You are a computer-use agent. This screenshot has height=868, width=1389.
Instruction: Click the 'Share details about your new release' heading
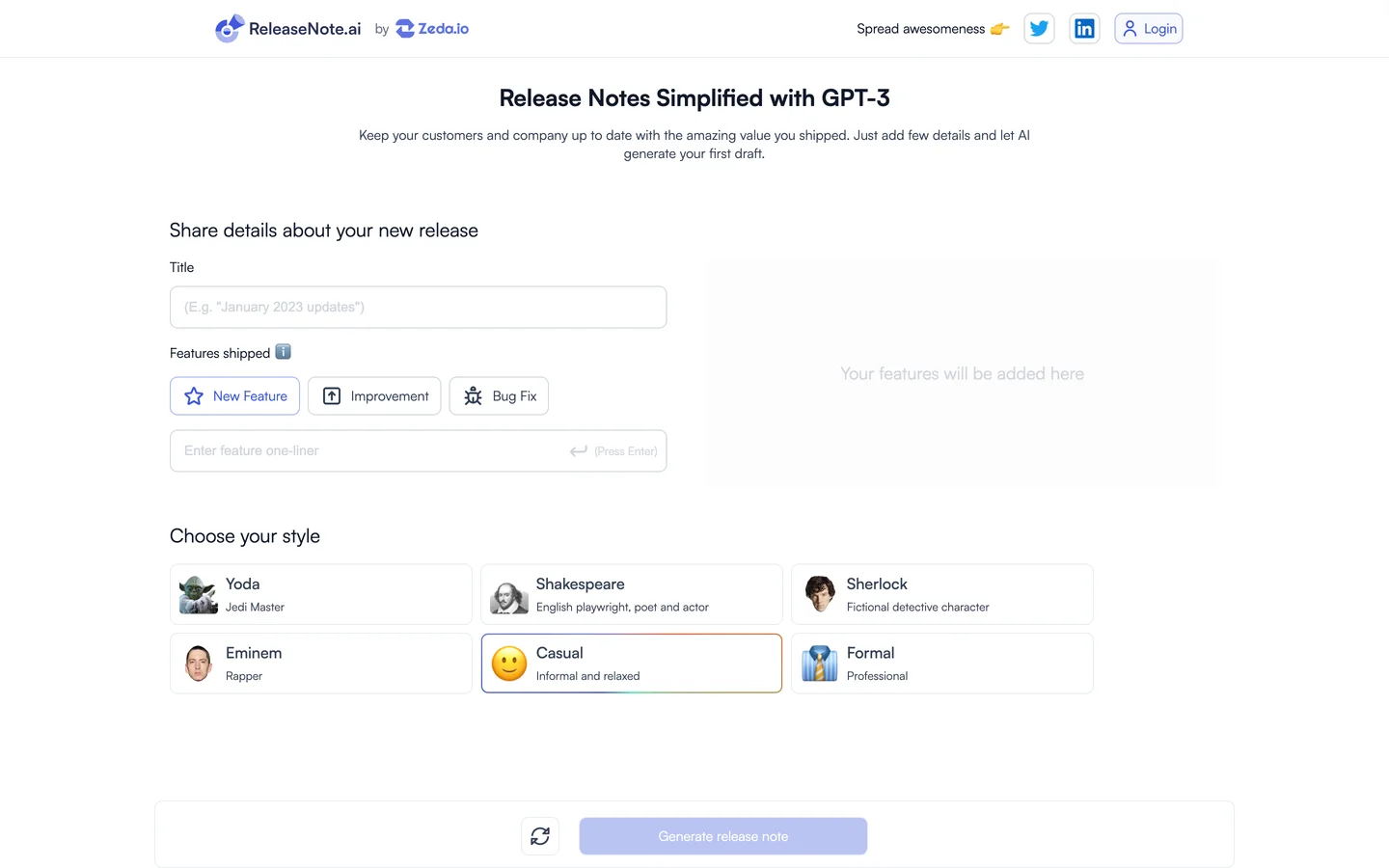coord(324,231)
